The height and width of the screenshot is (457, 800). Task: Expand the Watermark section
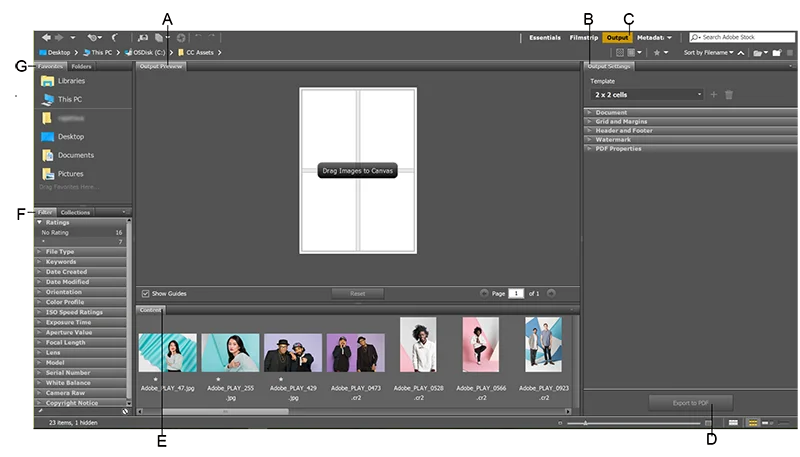tap(690, 140)
